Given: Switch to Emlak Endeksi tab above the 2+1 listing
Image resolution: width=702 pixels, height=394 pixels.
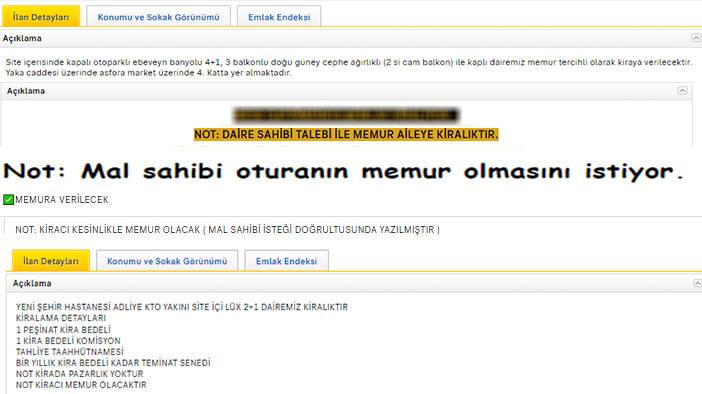Looking at the screenshot, I should [287, 261].
